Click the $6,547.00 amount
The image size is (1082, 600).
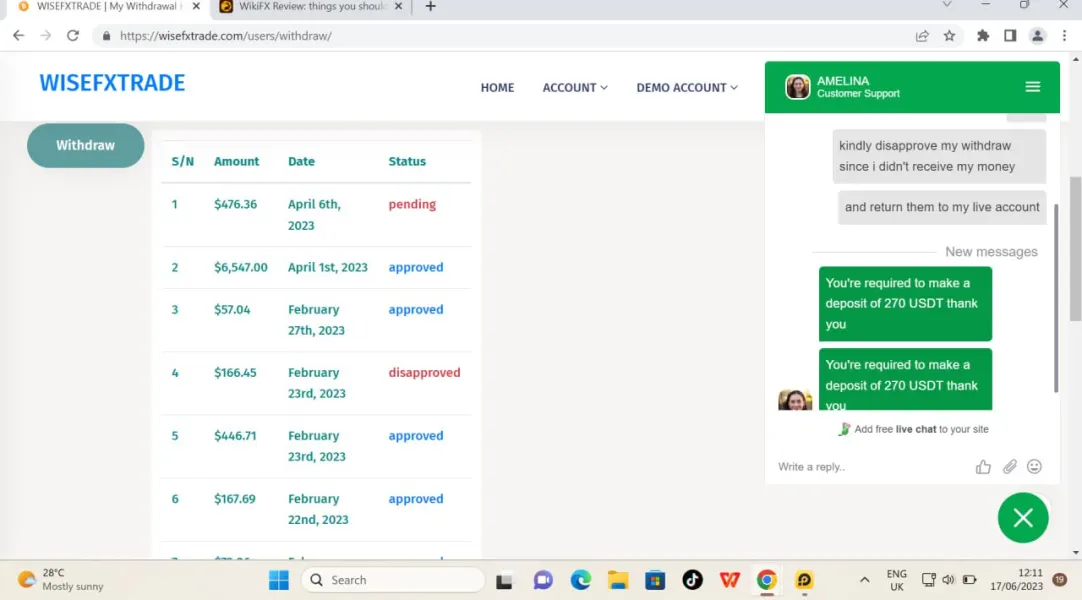click(x=240, y=268)
